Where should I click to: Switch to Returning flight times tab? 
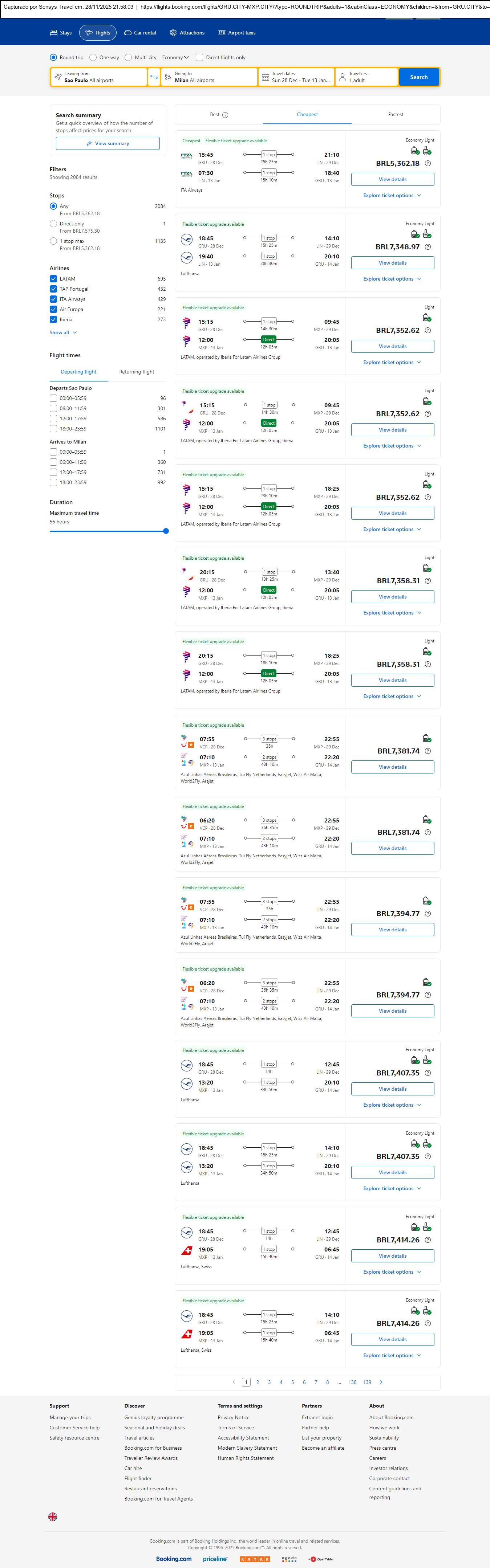[x=137, y=372]
